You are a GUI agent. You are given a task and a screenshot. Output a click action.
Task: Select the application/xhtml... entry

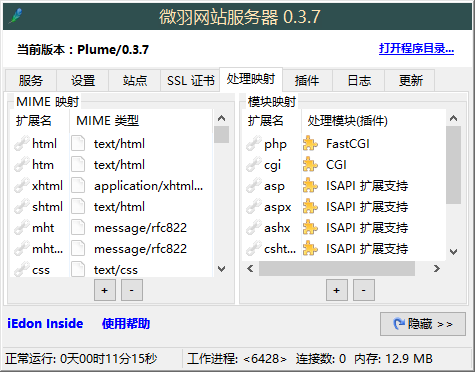[148, 186]
